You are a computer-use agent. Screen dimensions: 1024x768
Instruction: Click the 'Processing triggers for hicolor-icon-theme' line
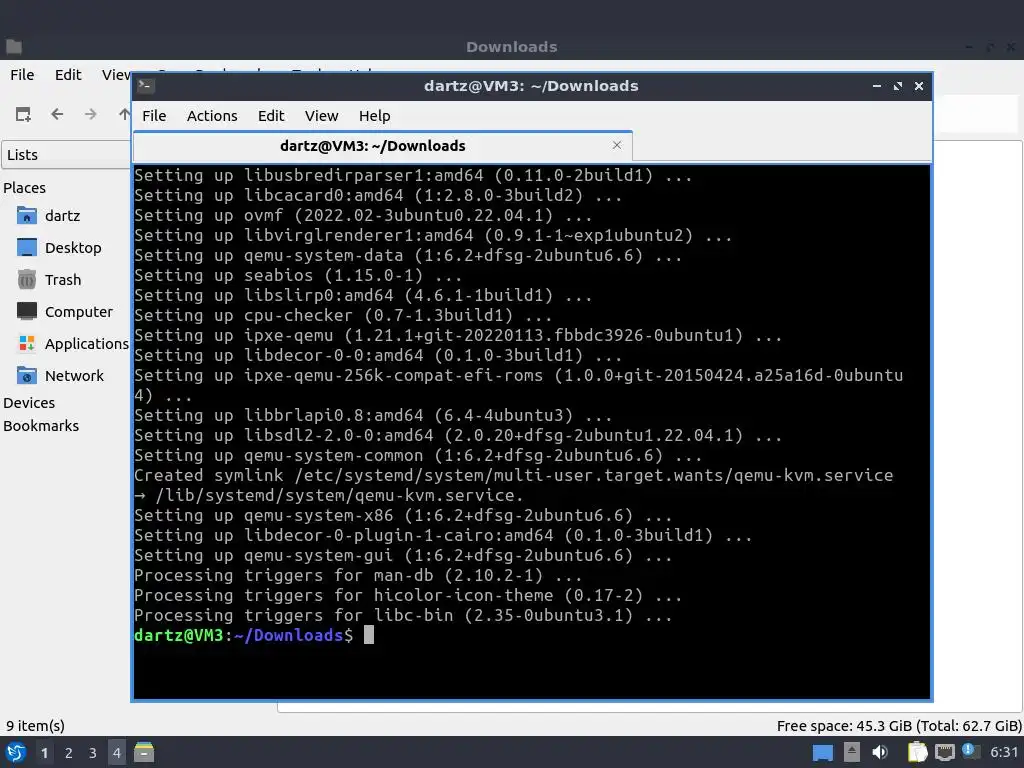408,596
